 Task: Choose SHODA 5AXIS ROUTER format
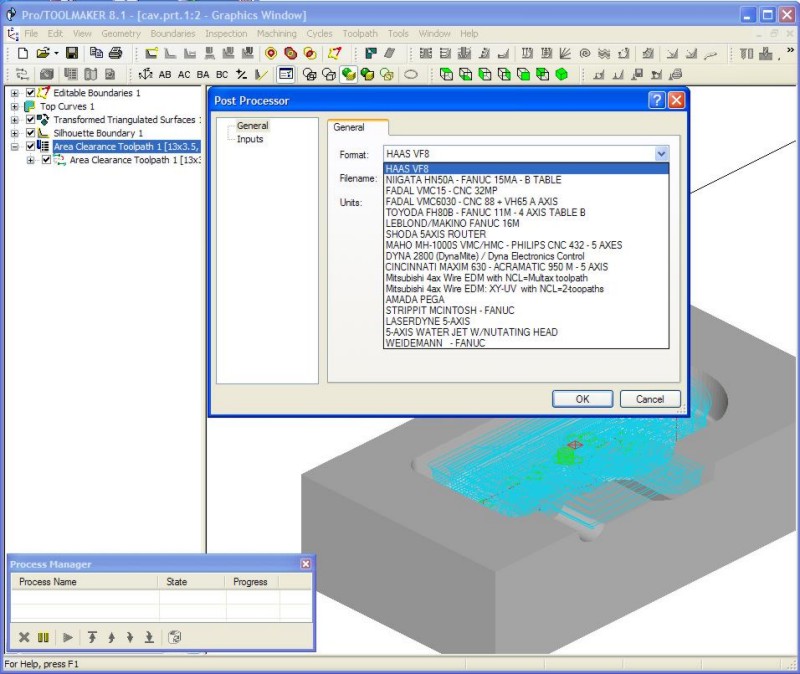point(526,234)
